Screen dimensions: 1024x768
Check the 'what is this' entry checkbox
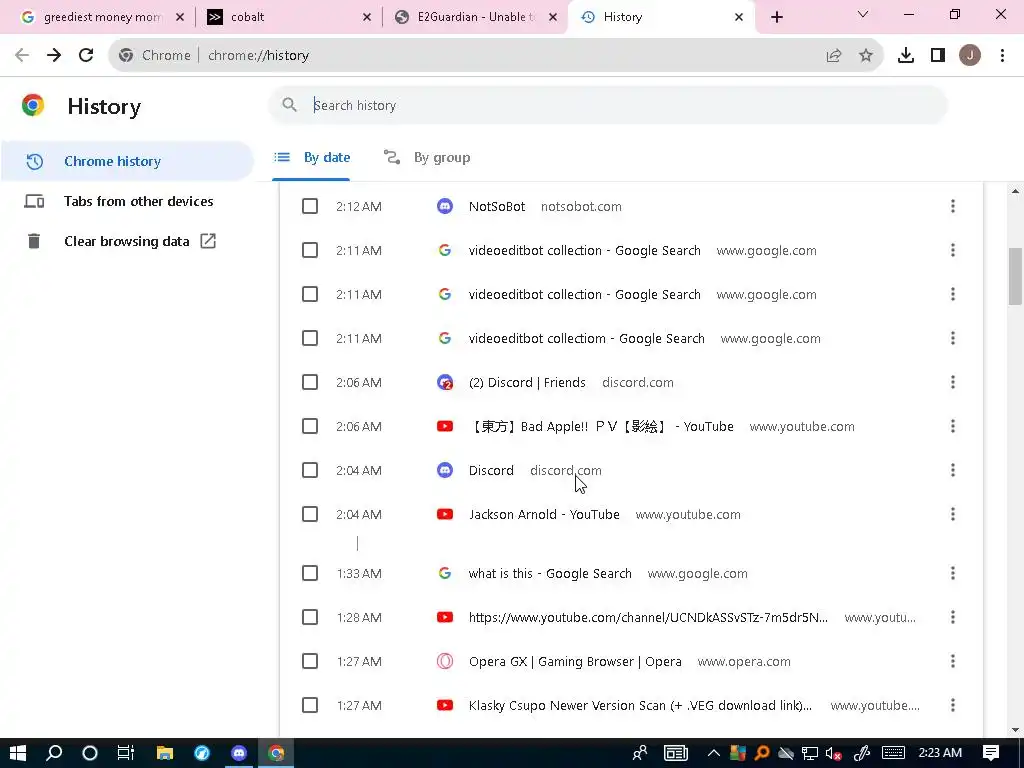(310, 573)
